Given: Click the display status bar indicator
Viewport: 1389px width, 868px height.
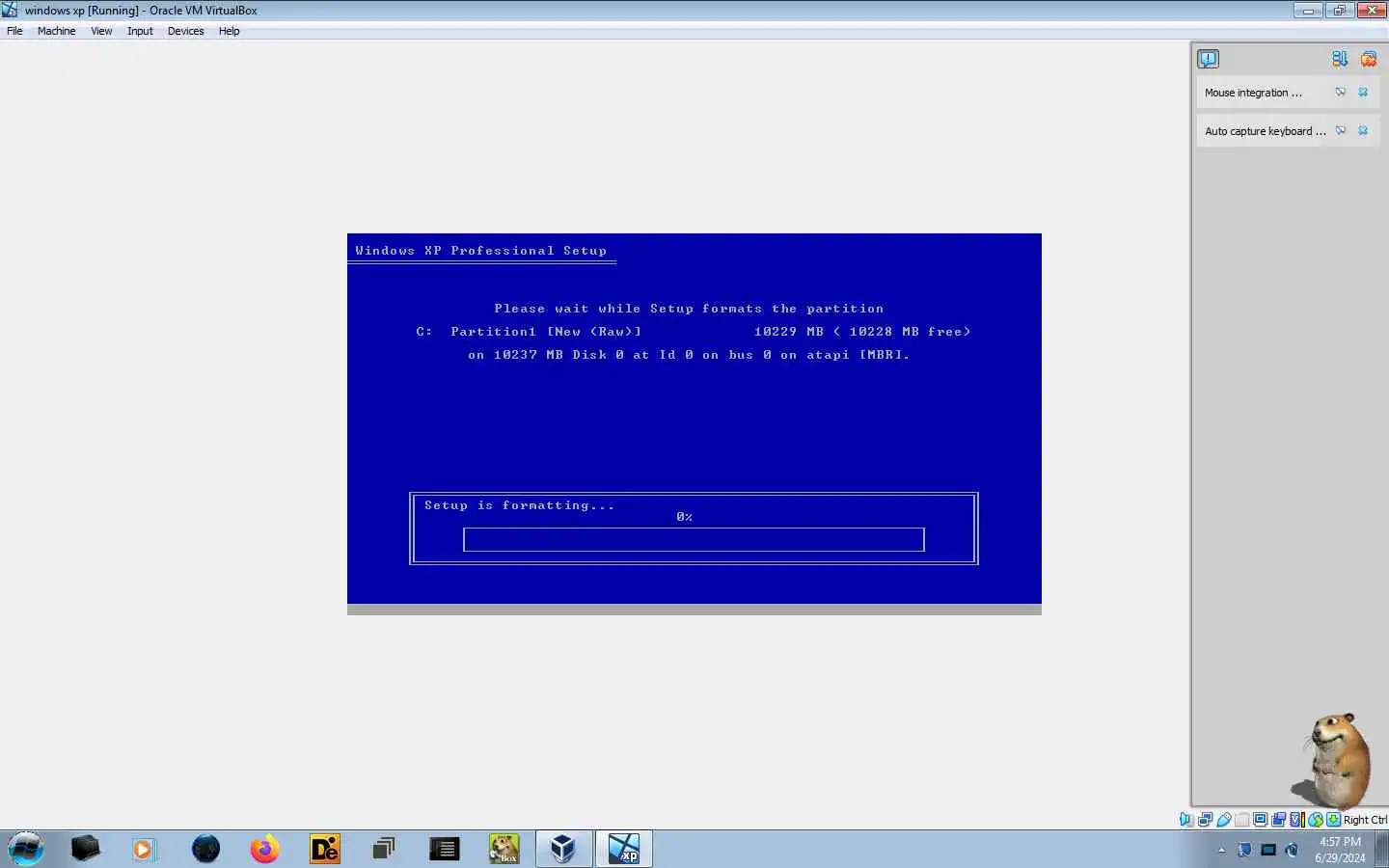Looking at the screenshot, I should point(1260,820).
